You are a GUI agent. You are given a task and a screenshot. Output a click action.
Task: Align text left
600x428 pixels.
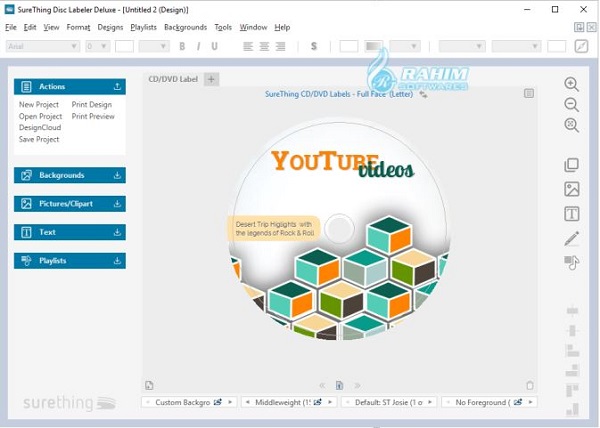(x=248, y=46)
